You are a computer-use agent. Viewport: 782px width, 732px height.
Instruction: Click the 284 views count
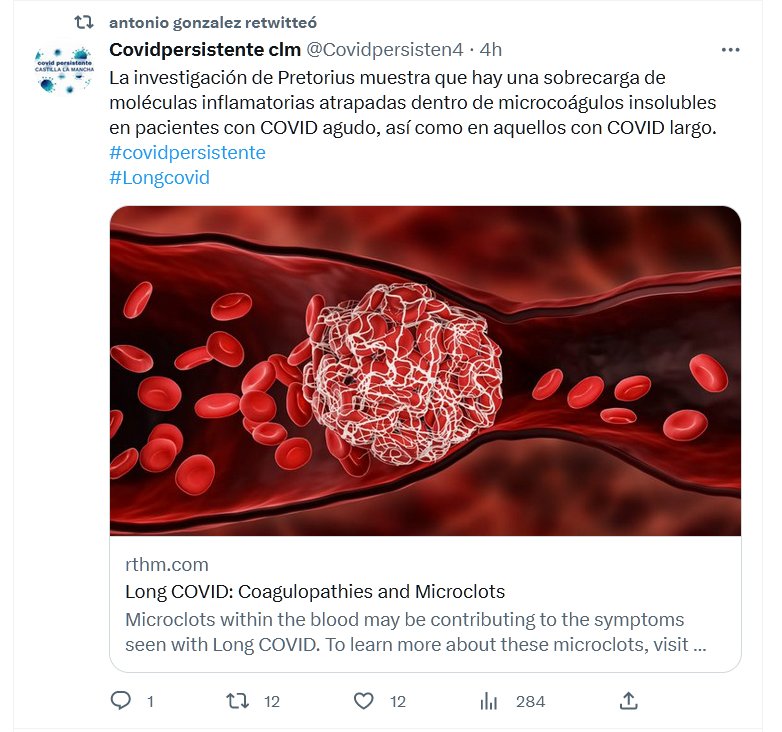pyautogui.click(x=530, y=701)
